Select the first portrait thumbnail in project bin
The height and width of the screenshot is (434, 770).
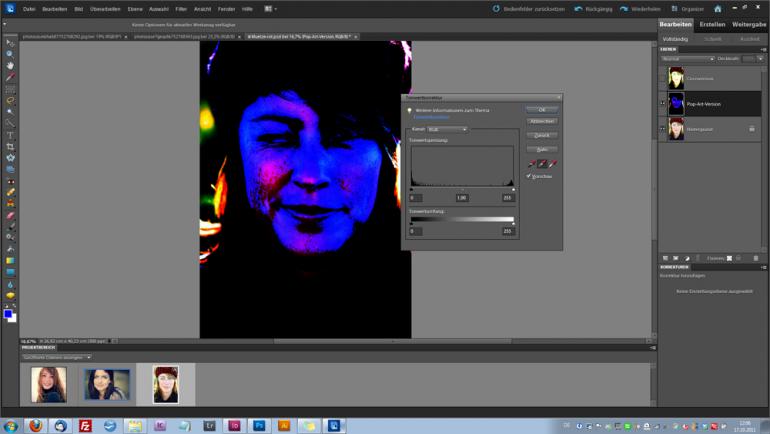[x=49, y=385]
